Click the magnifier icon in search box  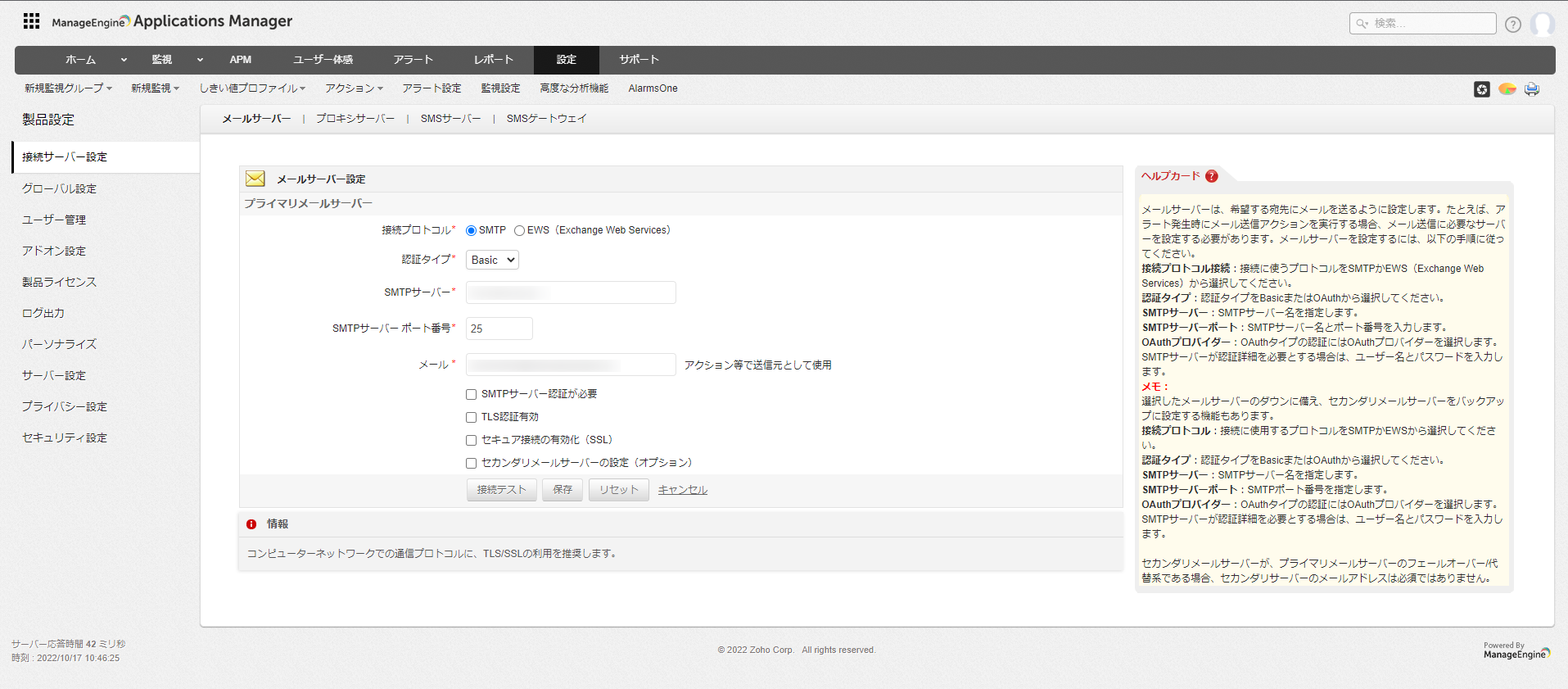point(1362,24)
